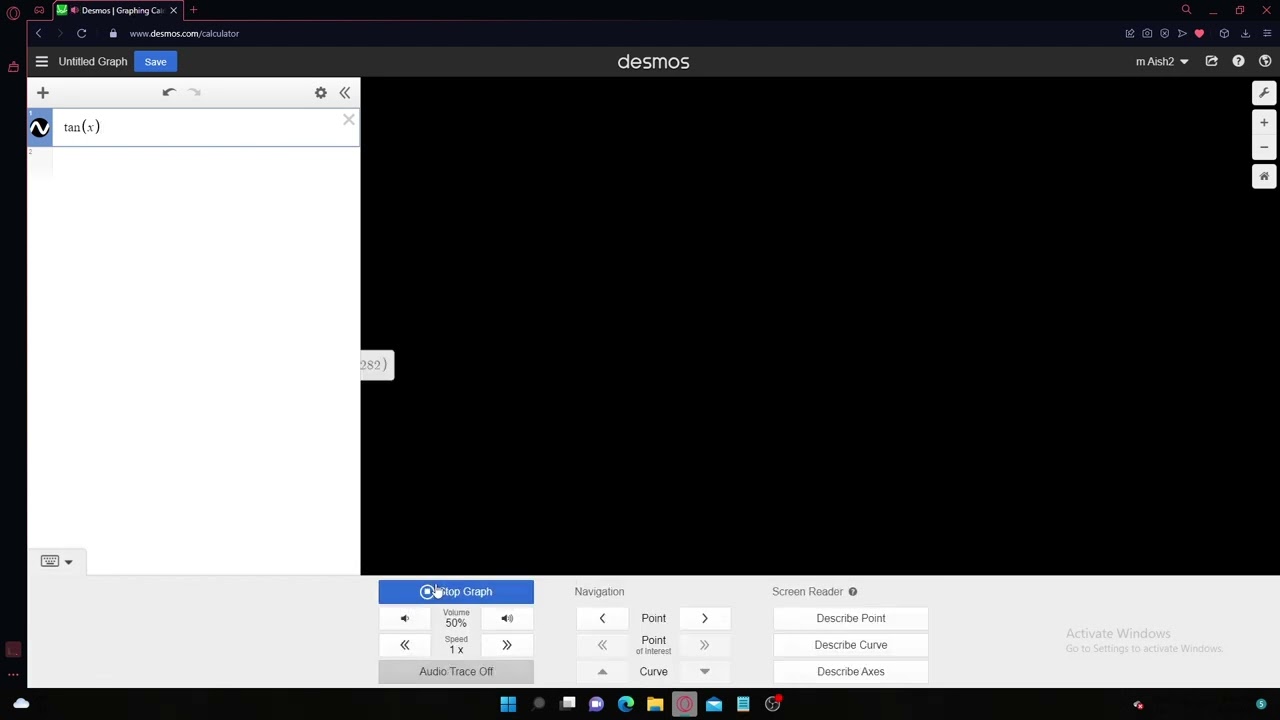Image resolution: width=1280 pixels, height=720 pixels.
Task: Open the expression list settings gear
Action: coord(321,93)
